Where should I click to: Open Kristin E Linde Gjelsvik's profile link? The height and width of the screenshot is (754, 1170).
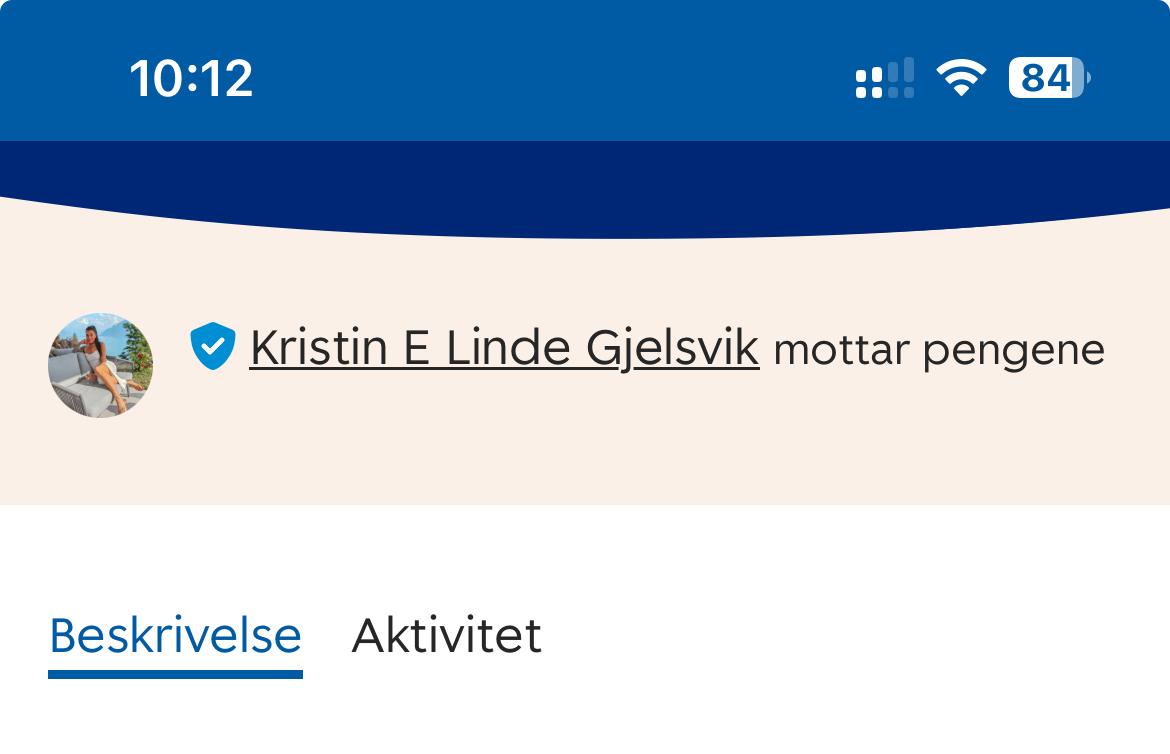click(x=504, y=348)
